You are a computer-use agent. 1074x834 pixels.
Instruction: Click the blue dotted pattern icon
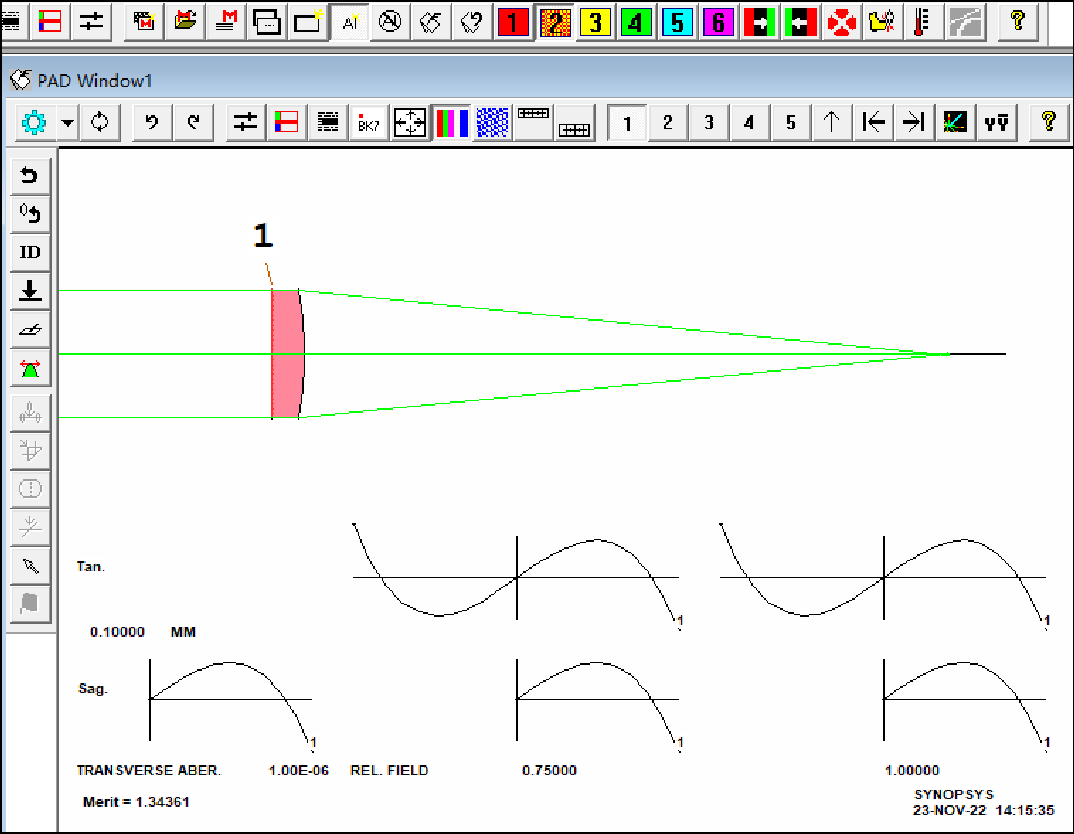(492, 123)
